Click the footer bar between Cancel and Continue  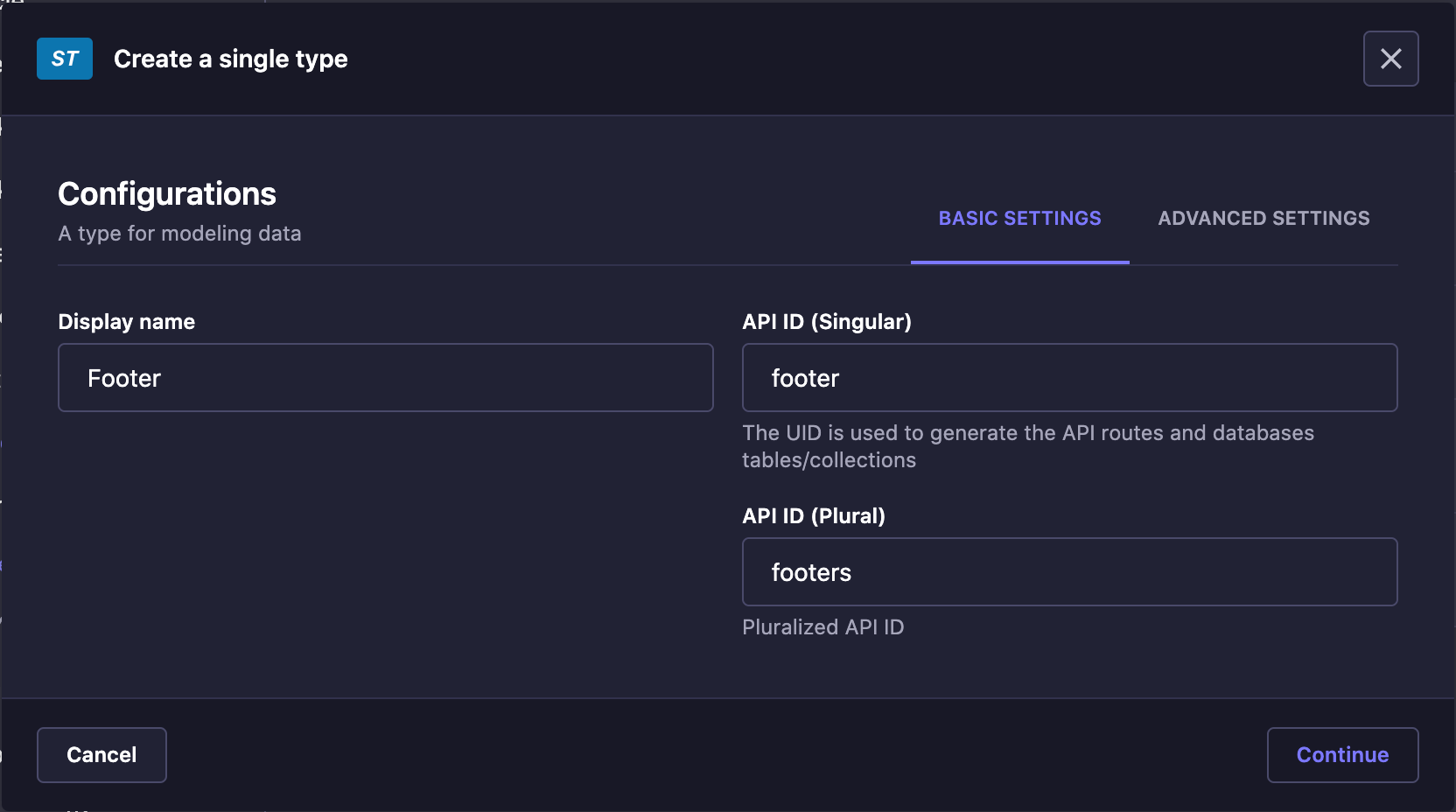(x=717, y=755)
